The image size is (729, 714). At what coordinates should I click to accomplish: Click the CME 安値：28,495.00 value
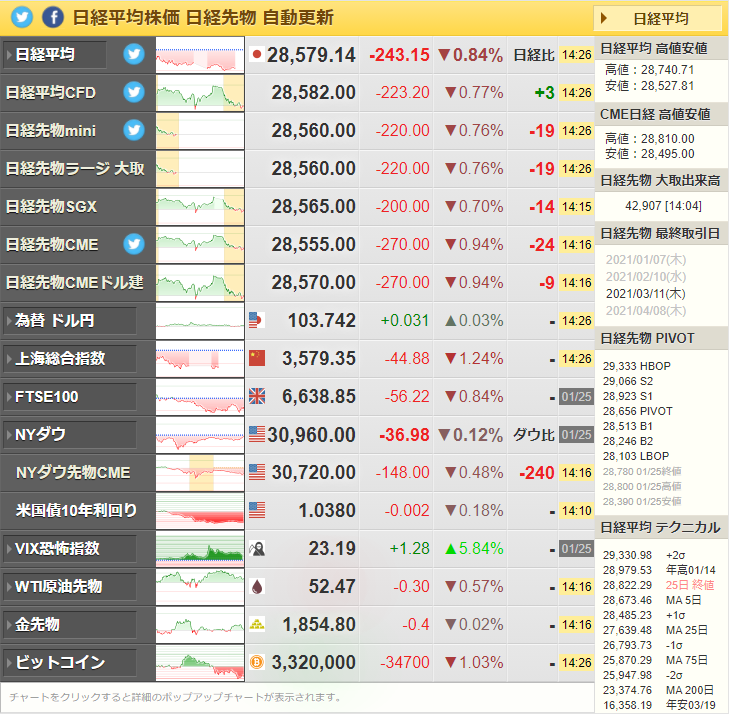click(x=649, y=154)
